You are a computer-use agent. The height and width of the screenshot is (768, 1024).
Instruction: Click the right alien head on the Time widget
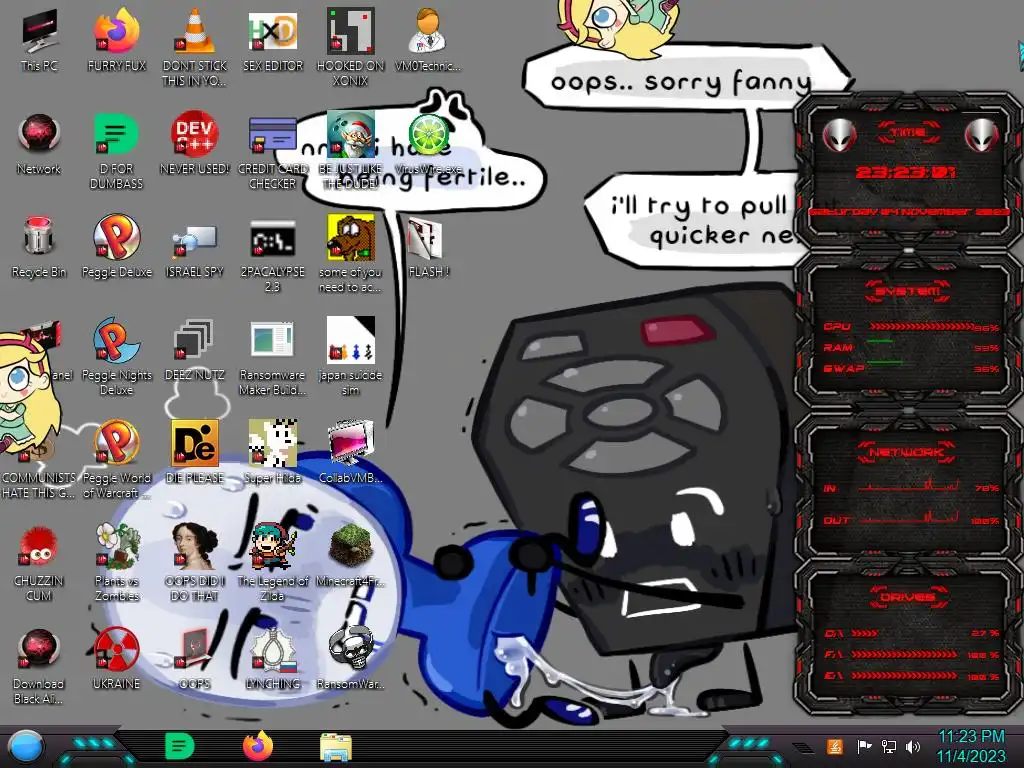tap(981, 136)
